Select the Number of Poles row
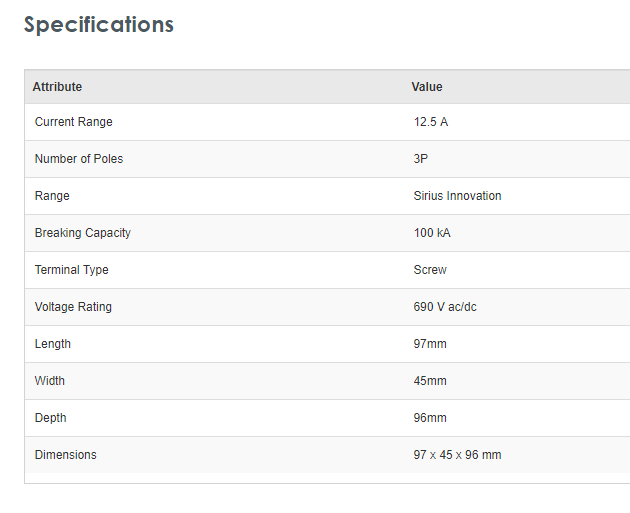Screen dimensions: 630x513 tap(79, 159)
